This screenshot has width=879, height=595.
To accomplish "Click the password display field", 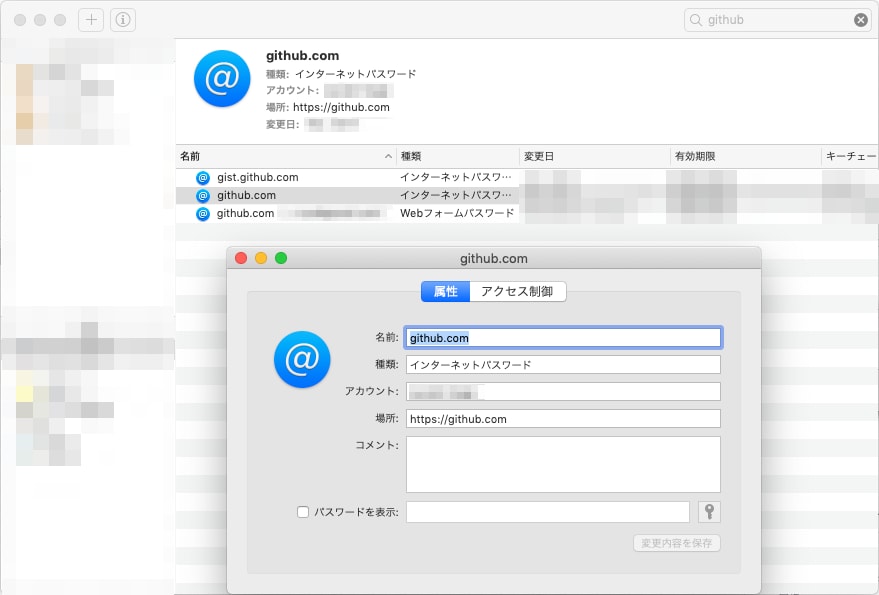I will 548,512.
